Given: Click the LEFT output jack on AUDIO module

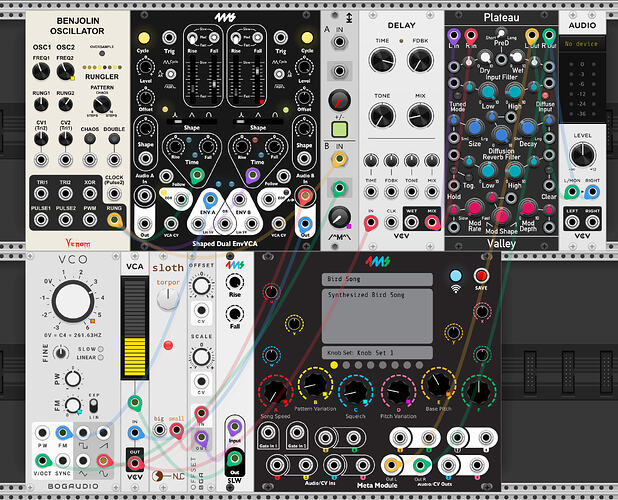Looking at the screenshot, I should click(572, 222).
